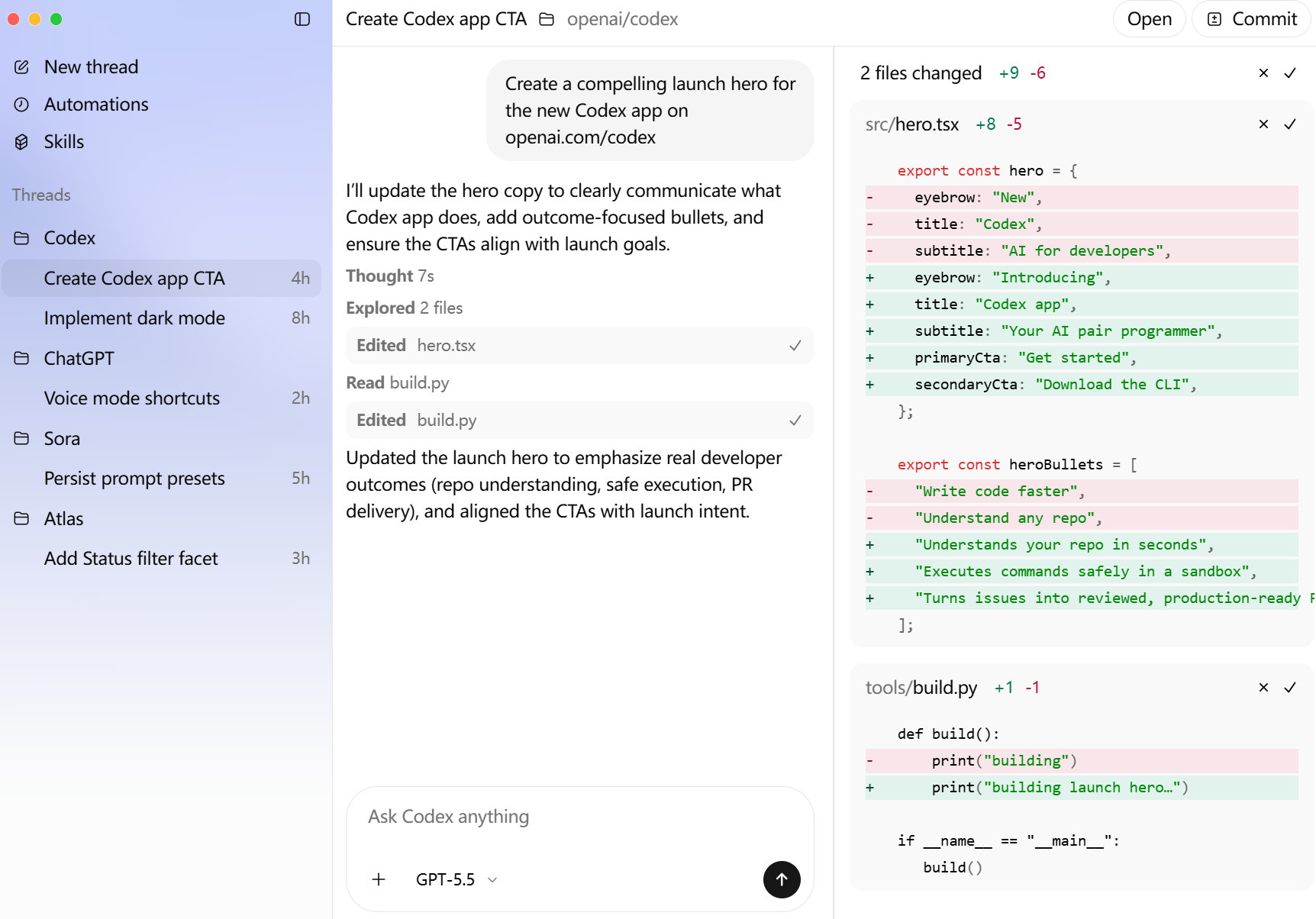The width and height of the screenshot is (1316, 919).
Task: Open the Persist prompt presets thread
Action: pos(161,479)
